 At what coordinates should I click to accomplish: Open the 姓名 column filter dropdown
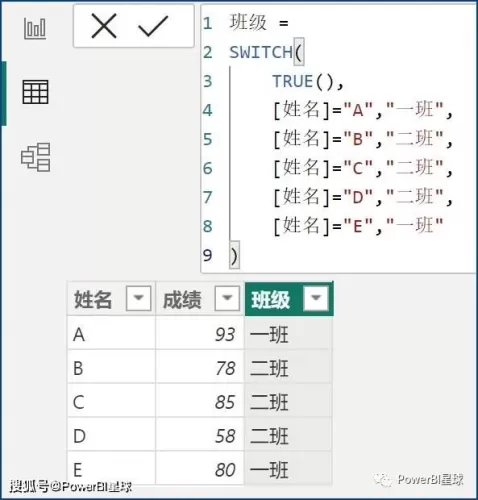pos(138,298)
